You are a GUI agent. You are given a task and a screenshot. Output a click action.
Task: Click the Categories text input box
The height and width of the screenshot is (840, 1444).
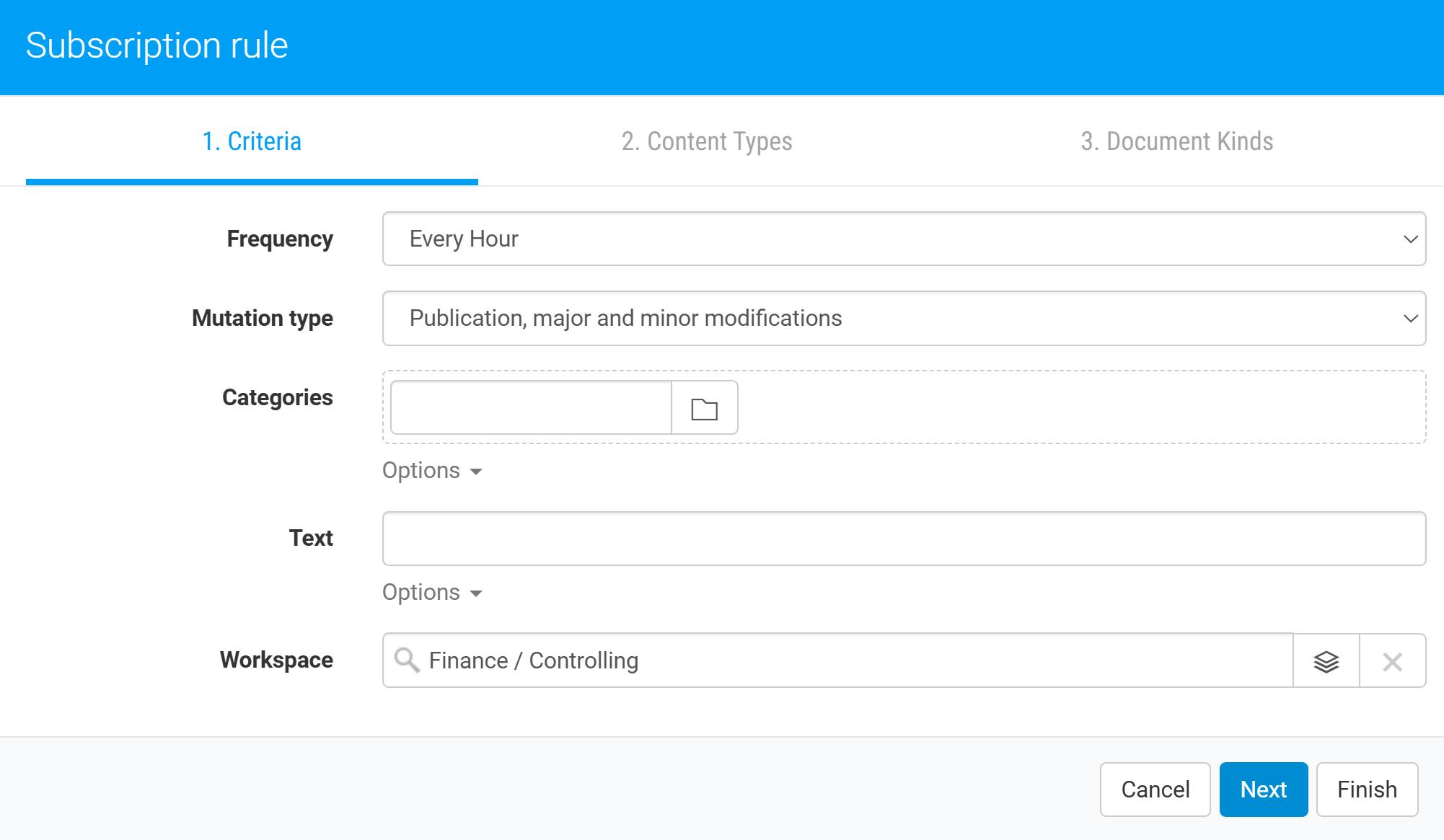[x=531, y=408]
